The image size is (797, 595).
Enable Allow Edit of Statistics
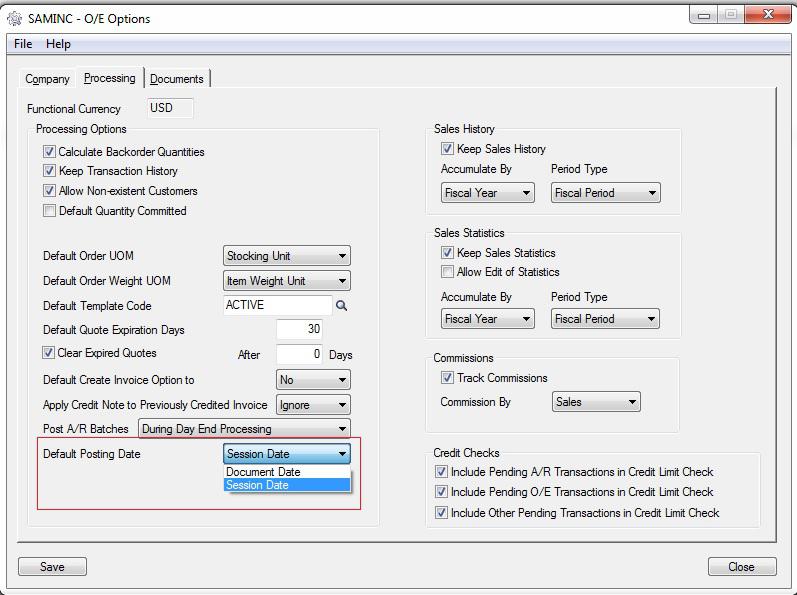pos(447,272)
